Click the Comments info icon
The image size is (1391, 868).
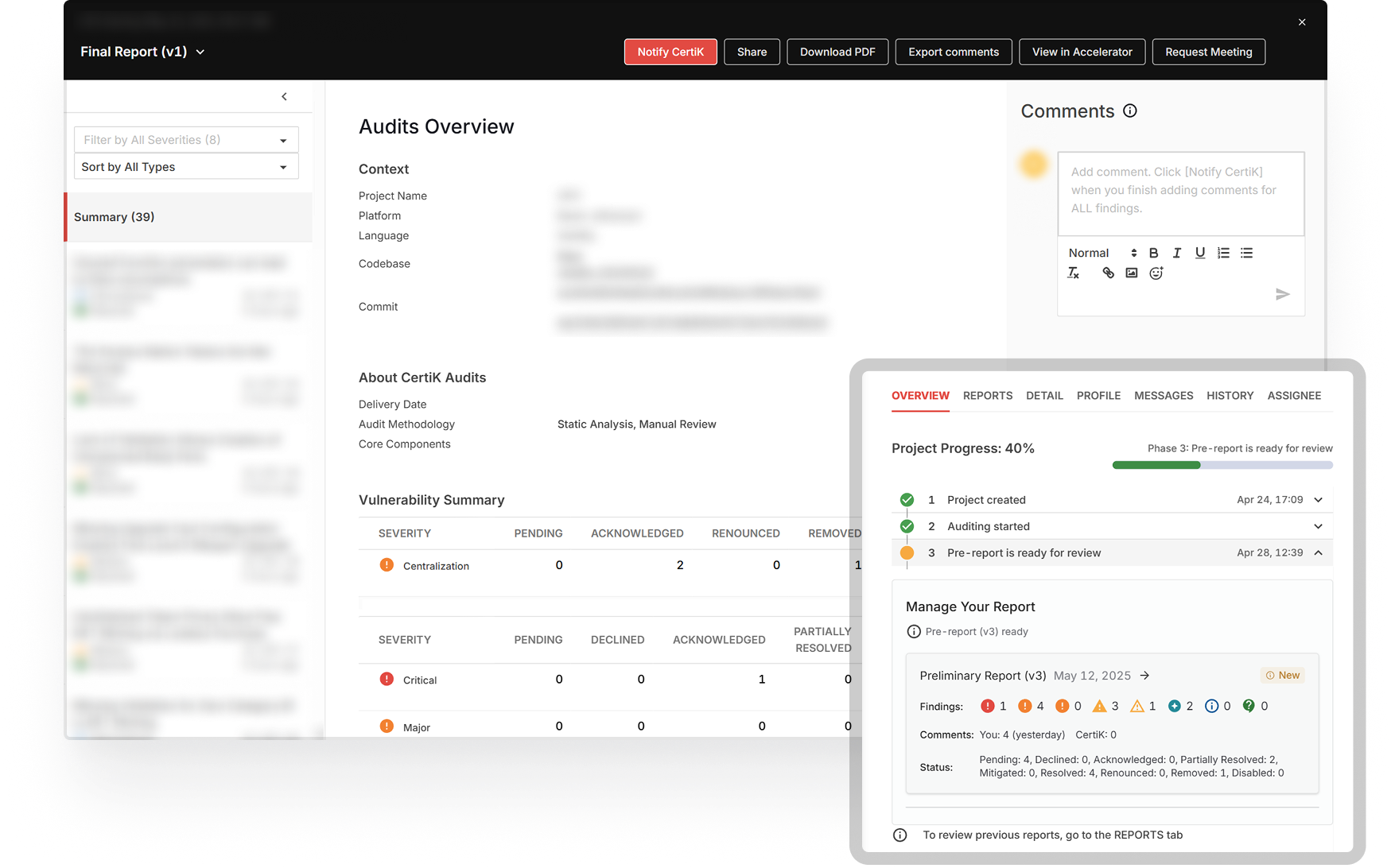(1129, 110)
